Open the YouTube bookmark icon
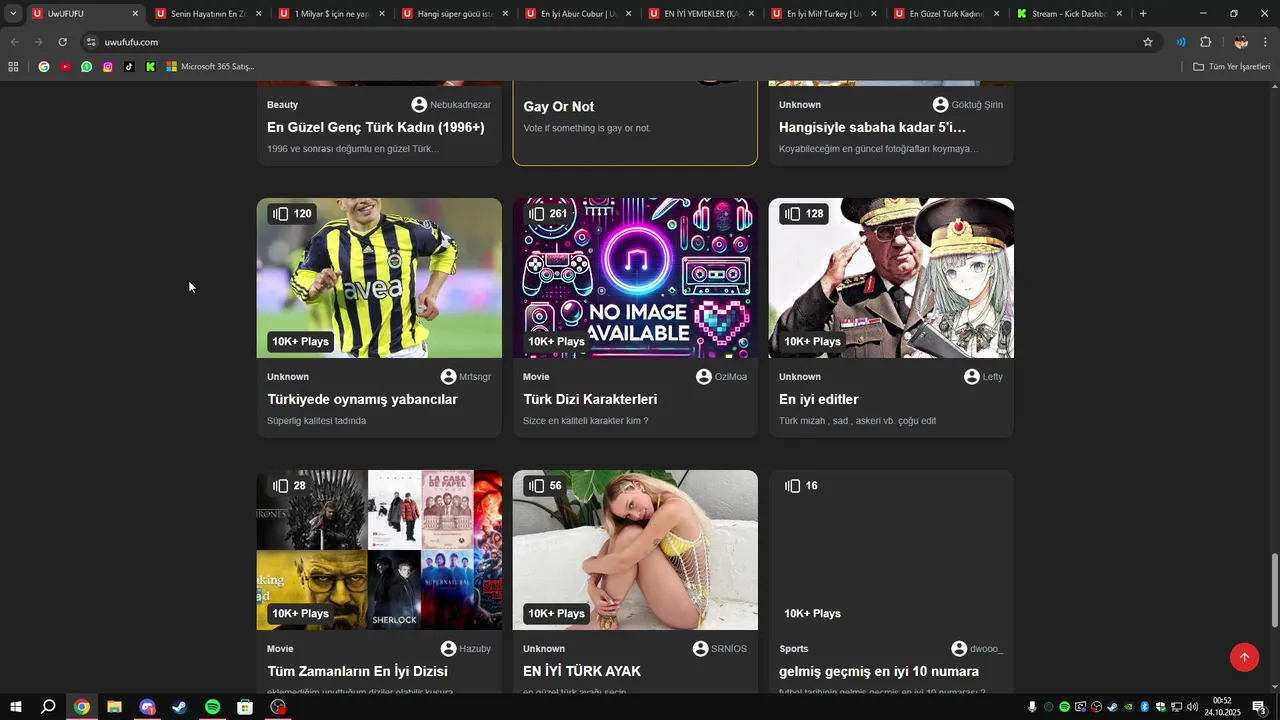1280x720 pixels. pyautogui.click(x=65, y=67)
